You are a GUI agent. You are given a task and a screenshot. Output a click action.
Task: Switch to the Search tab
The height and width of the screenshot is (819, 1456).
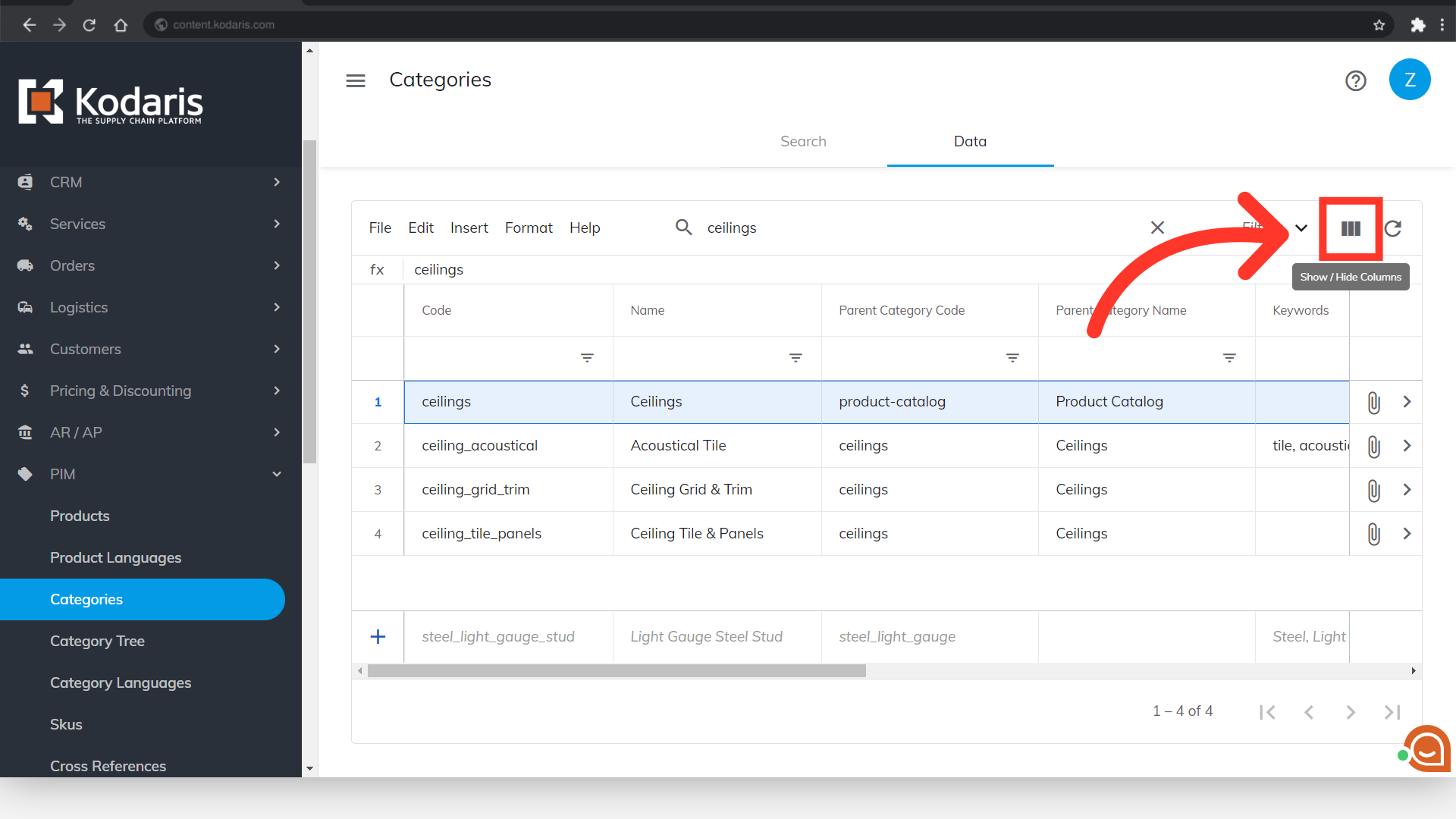[x=803, y=142]
